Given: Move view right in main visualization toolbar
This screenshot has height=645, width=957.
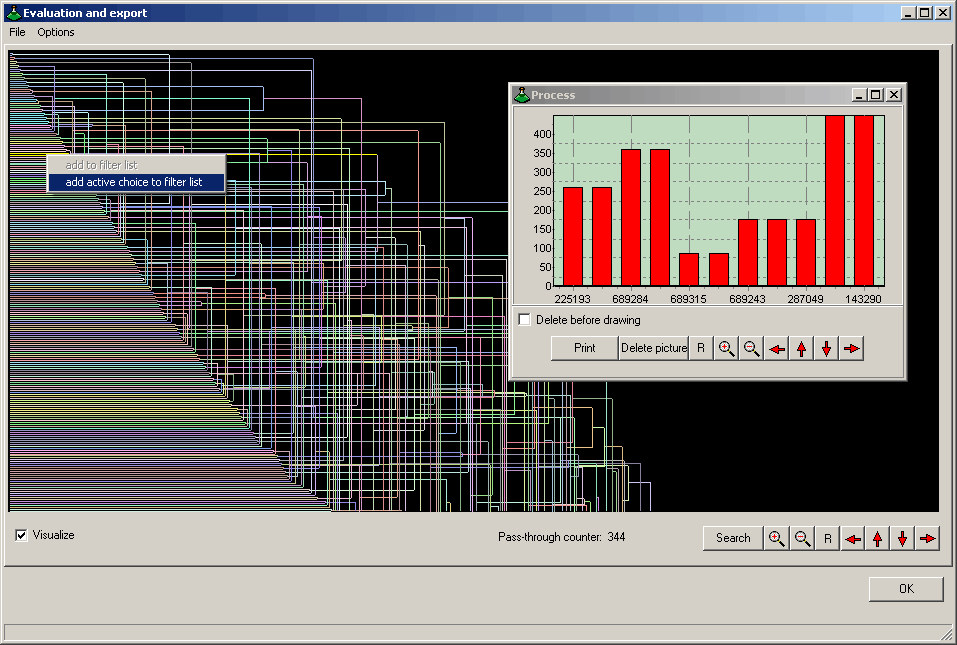Looking at the screenshot, I should [x=928, y=538].
